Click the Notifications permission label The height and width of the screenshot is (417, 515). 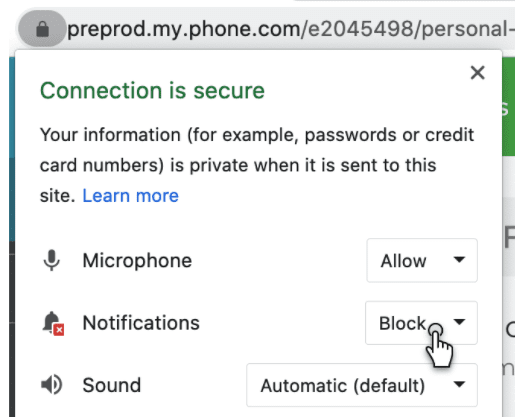[x=141, y=323]
